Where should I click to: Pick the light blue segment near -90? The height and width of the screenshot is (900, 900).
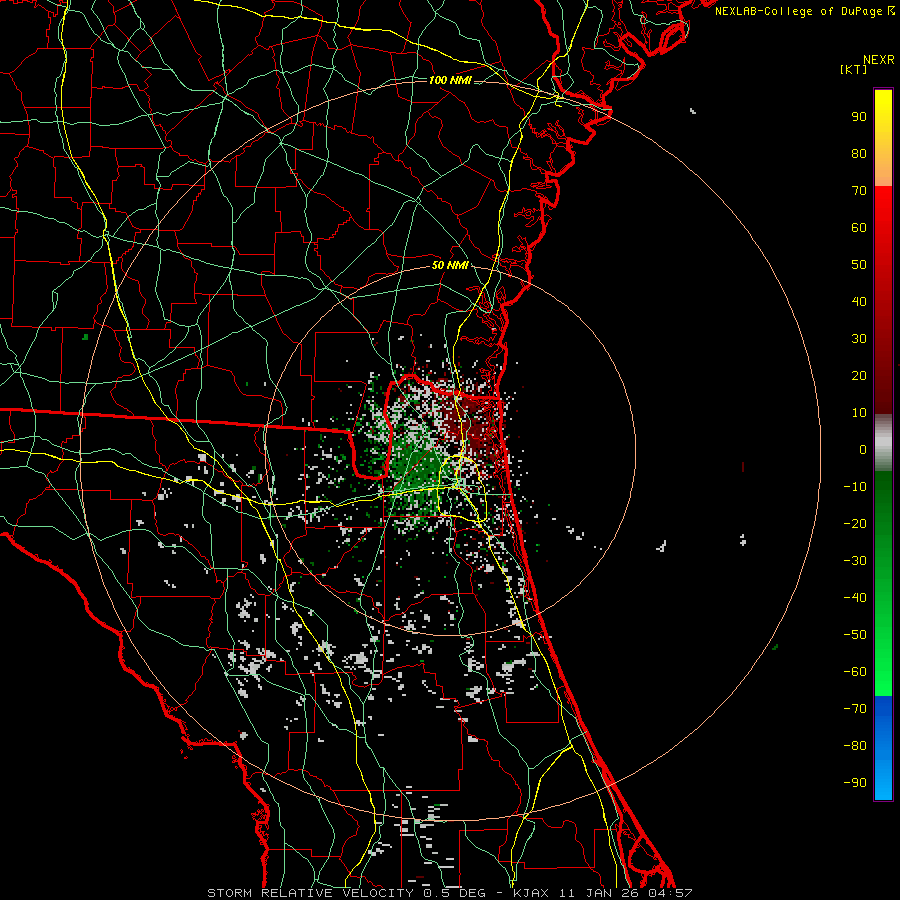[x=883, y=783]
